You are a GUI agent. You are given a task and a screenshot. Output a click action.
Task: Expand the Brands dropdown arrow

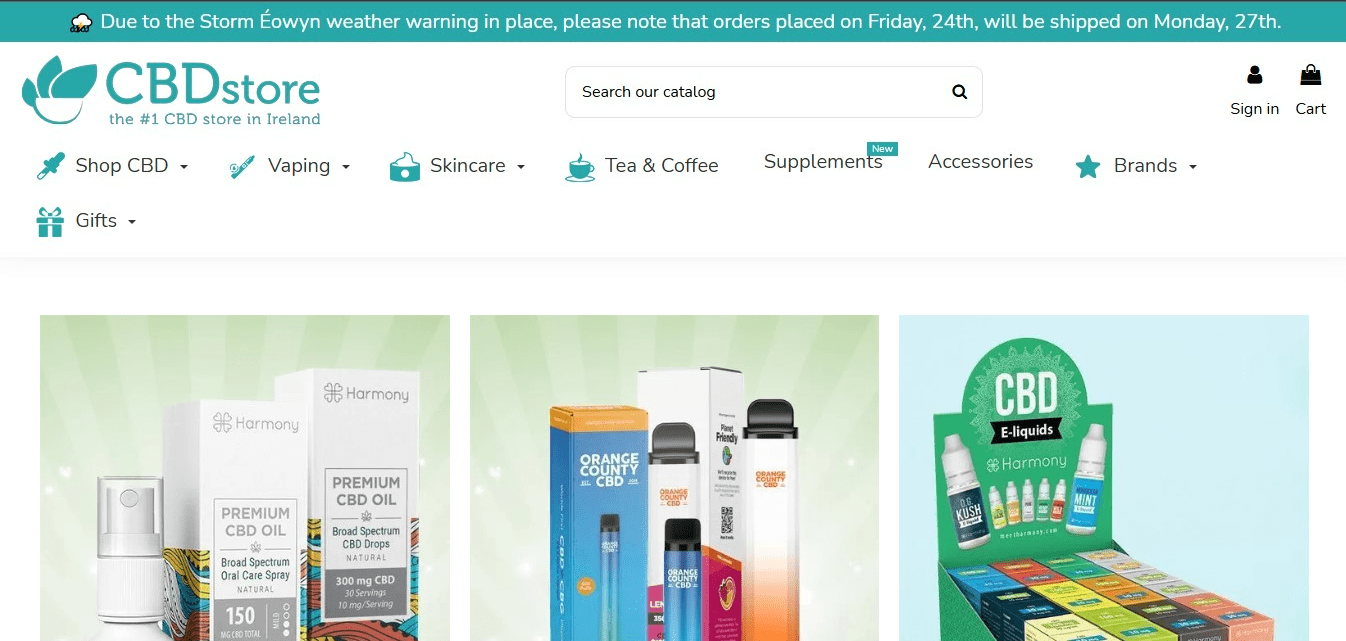click(1193, 167)
